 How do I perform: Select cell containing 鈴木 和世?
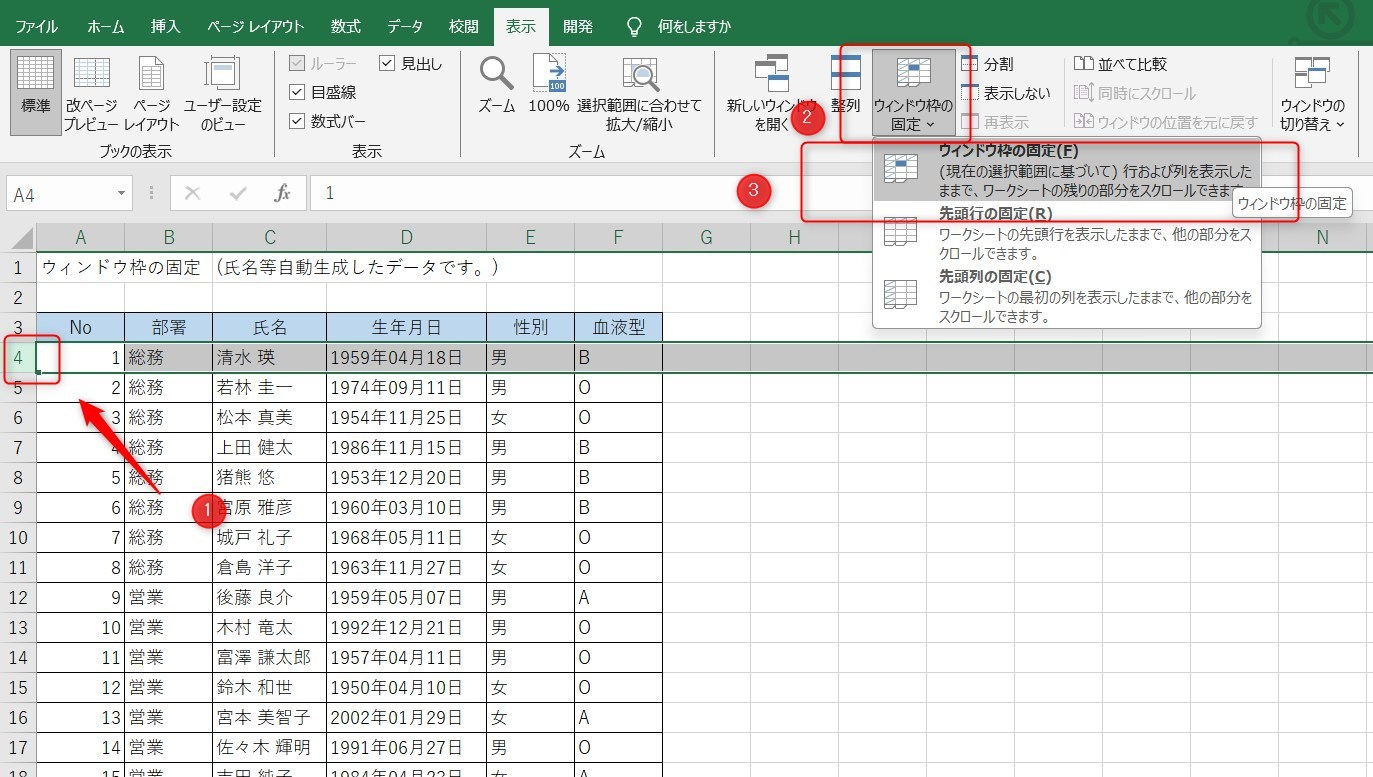[269, 687]
